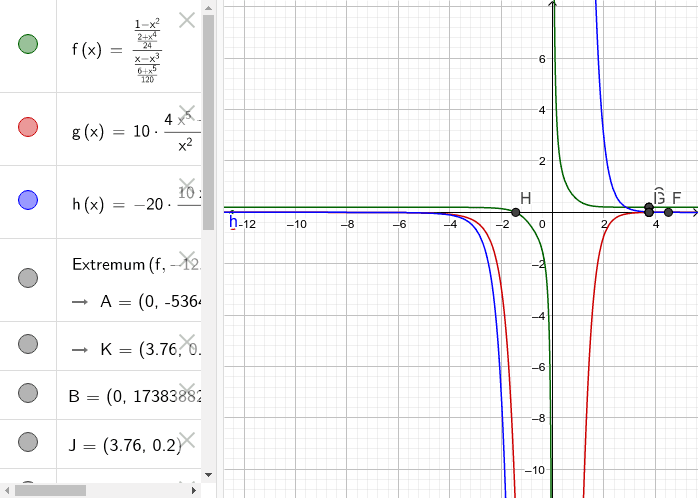Click the vertical scrollbar thumb of algebra panel
700x500 pixels.
click(x=208, y=121)
